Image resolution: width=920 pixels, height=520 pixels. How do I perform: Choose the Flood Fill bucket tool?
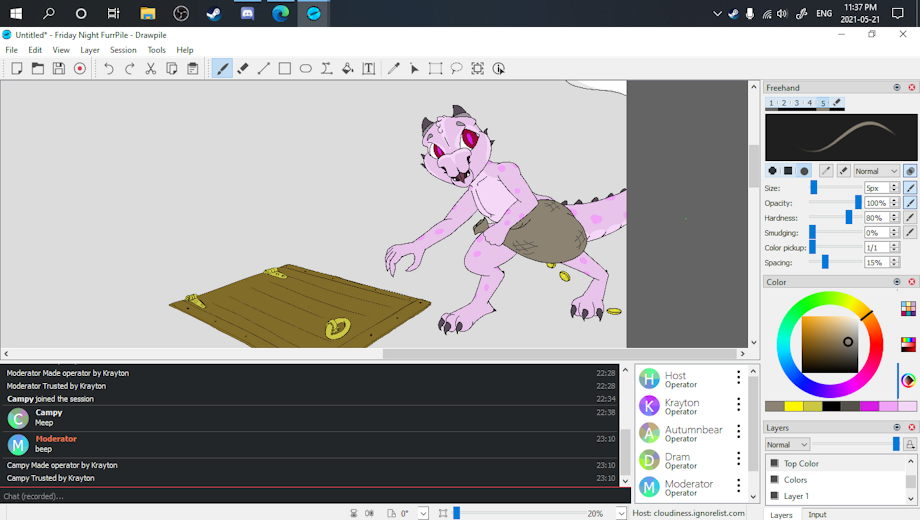(x=347, y=69)
